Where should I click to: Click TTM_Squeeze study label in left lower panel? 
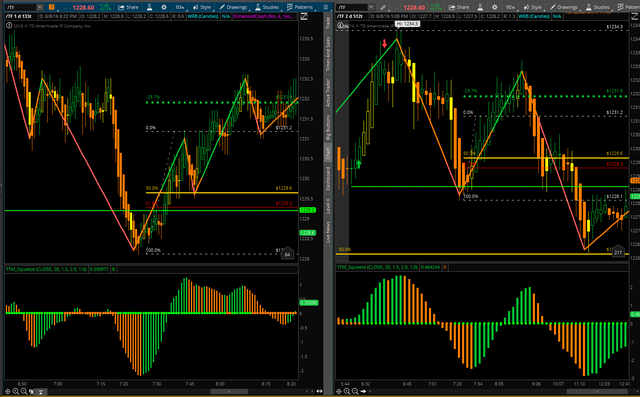coord(46,269)
